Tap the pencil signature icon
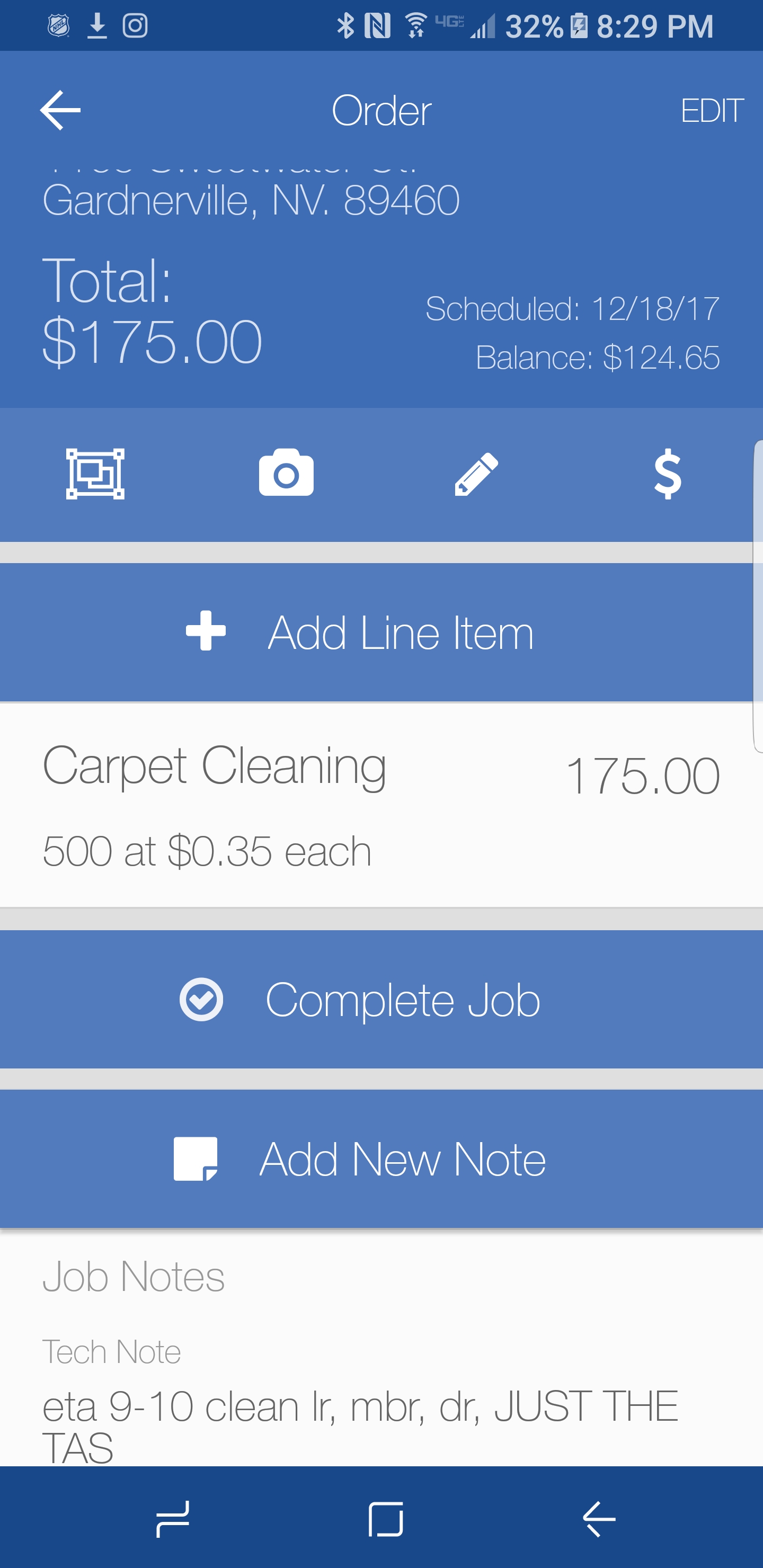Screen dimensions: 763x1568 (x=476, y=474)
